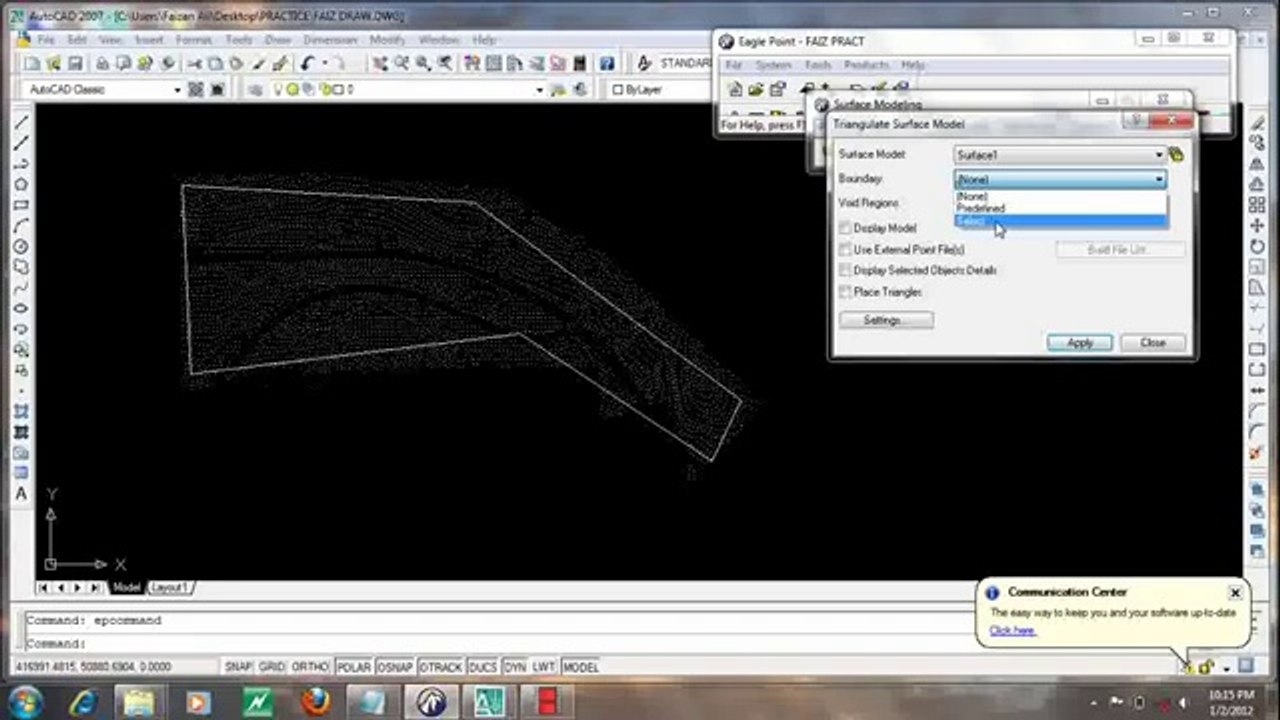Select the Rectangle draw tool
The height and width of the screenshot is (720, 1280).
(x=21, y=205)
